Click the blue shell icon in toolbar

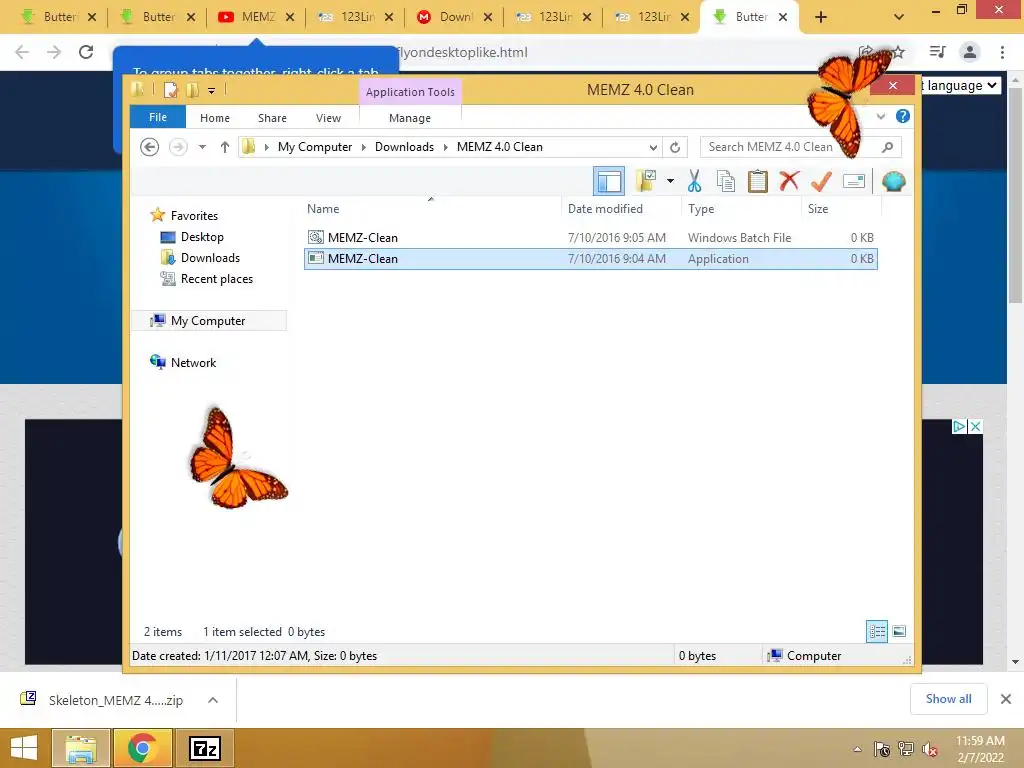[893, 181]
